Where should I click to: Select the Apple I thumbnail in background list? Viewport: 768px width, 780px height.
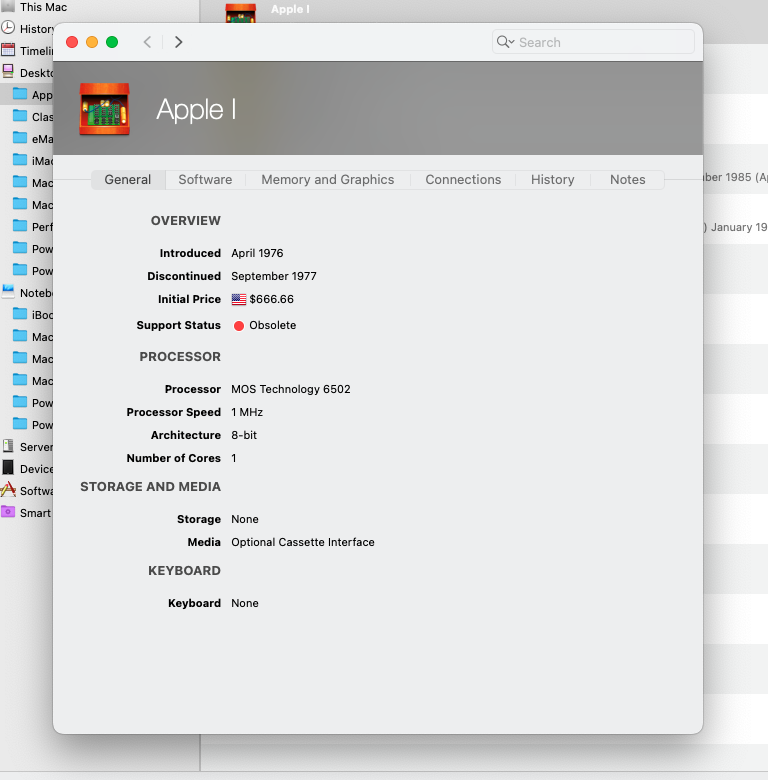coord(241,13)
